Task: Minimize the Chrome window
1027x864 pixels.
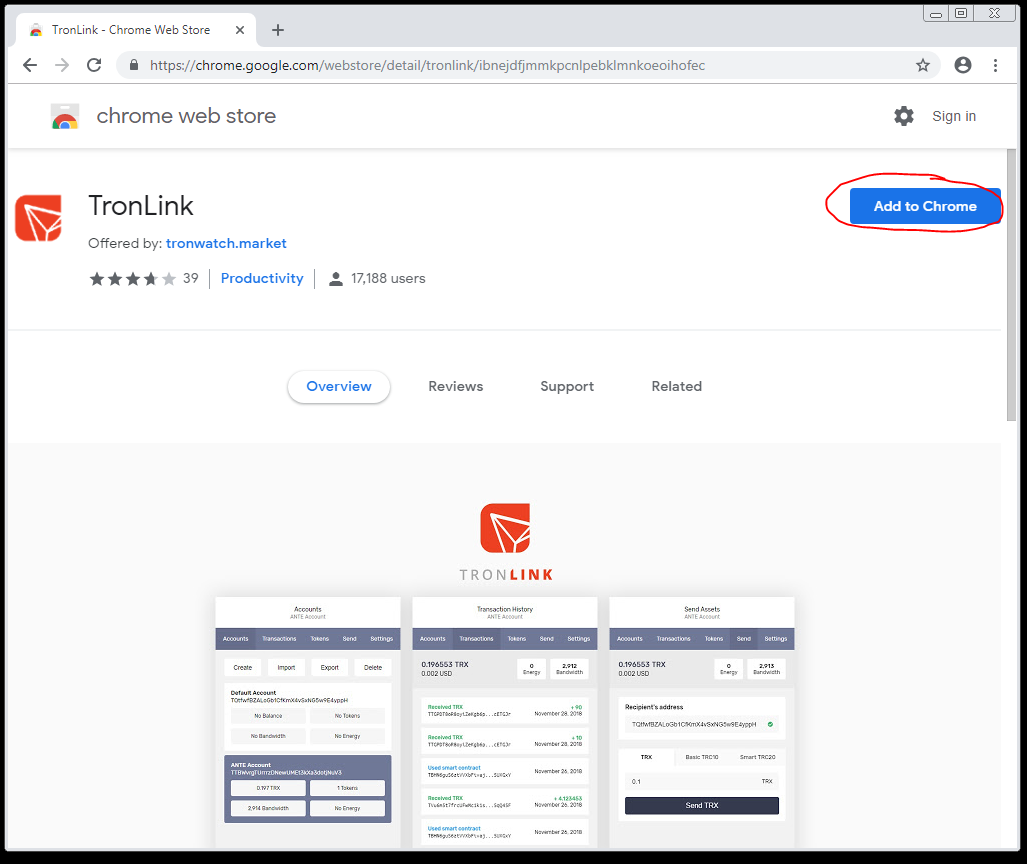Action: [x=936, y=13]
